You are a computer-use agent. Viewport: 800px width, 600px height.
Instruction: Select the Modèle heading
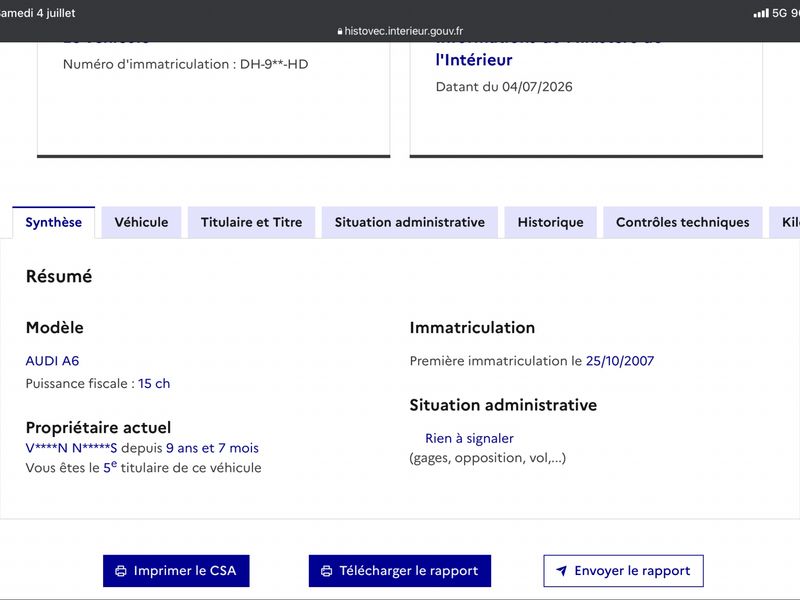pyautogui.click(x=55, y=328)
